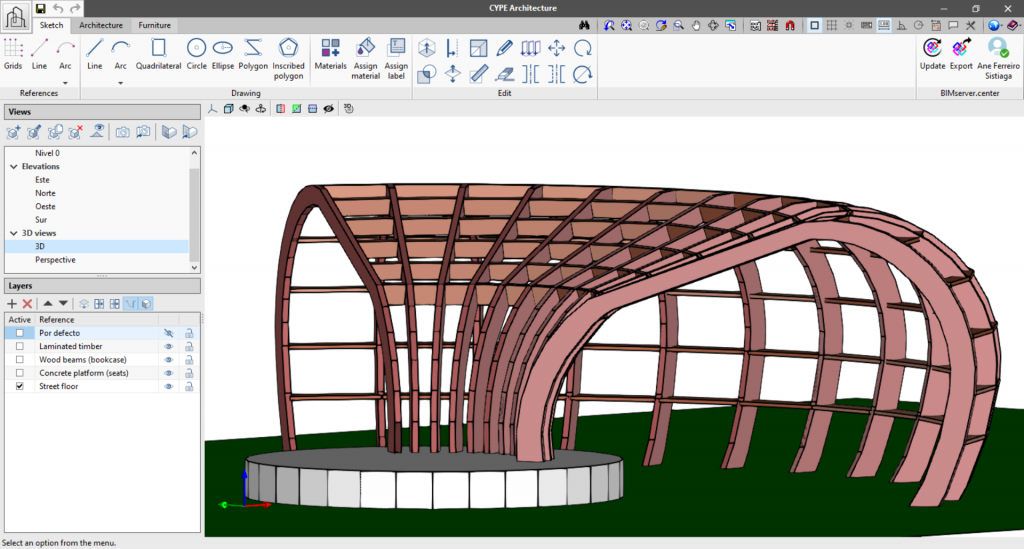
Task: Select the Perspective view in tree
Action: tap(55, 259)
